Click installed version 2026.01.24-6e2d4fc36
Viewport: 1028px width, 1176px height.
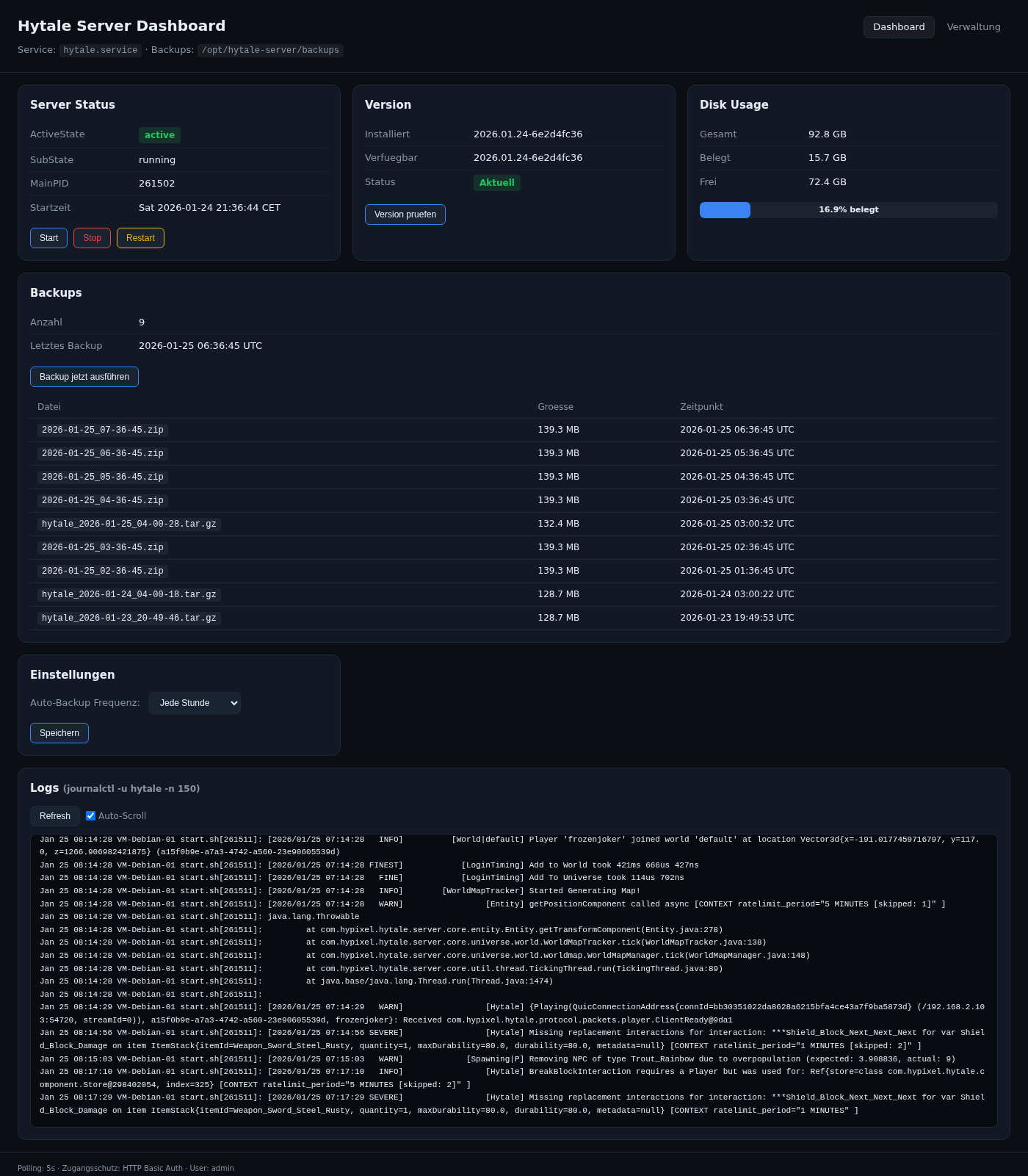click(x=528, y=134)
